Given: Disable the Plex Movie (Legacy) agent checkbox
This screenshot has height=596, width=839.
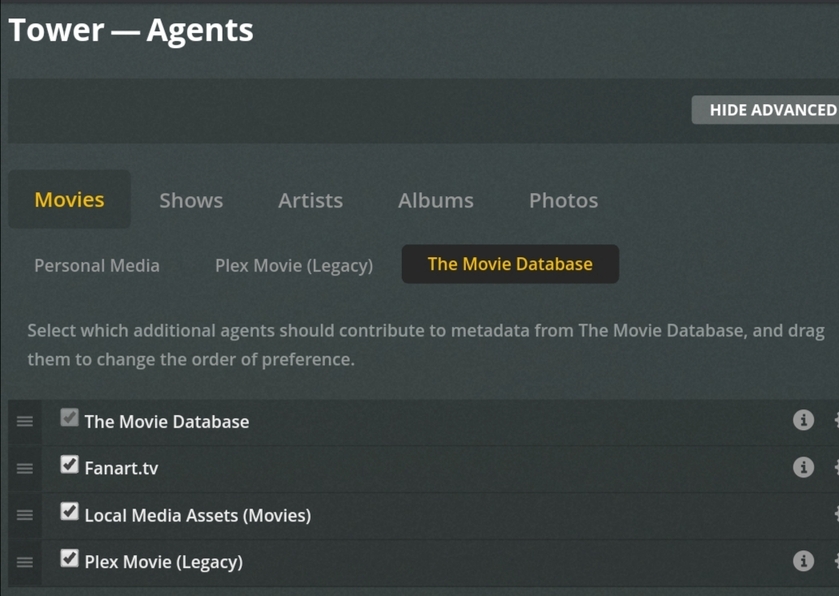Looking at the screenshot, I should click(x=69, y=559).
